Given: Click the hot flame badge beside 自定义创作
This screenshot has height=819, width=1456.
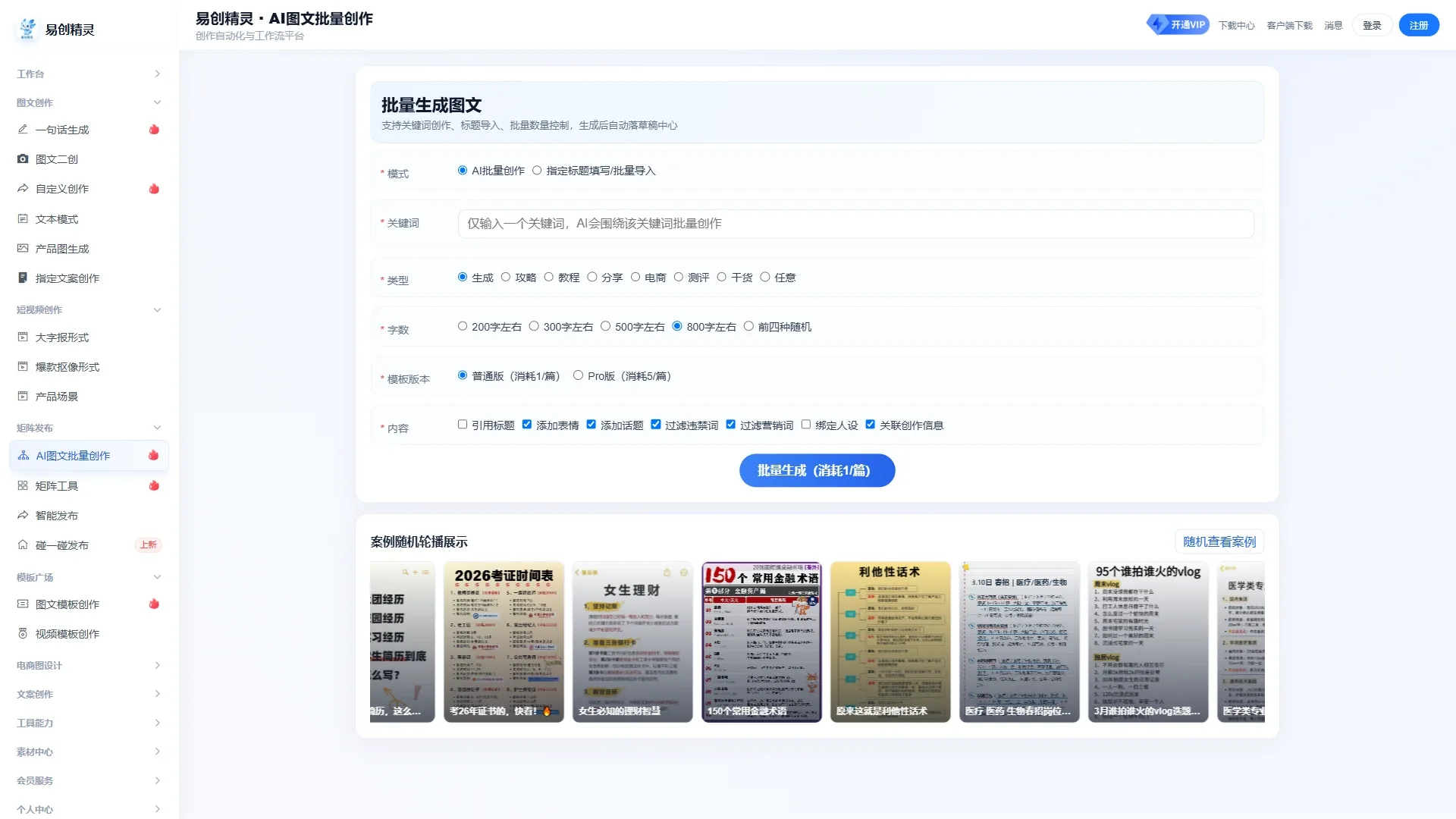Looking at the screenshot, I should point(154,189).
